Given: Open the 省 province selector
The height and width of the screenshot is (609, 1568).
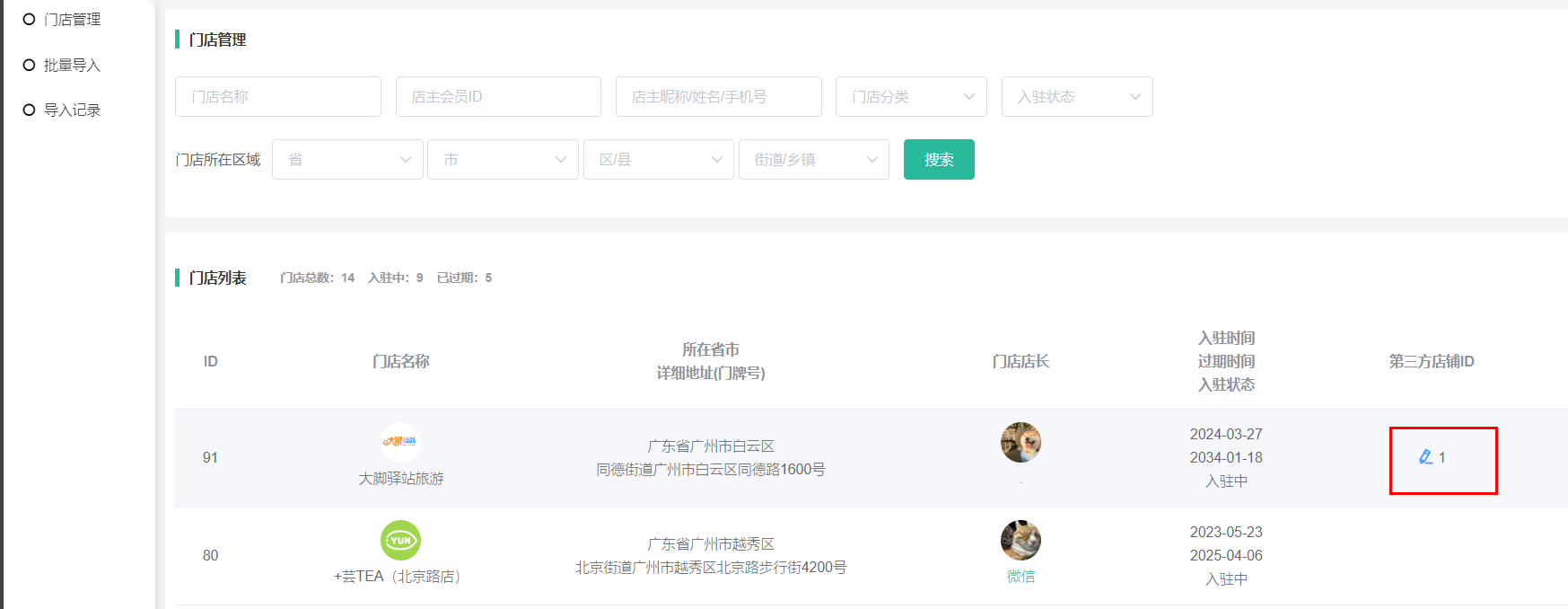Looking at the screenshot, I should (x=346, y=159).
